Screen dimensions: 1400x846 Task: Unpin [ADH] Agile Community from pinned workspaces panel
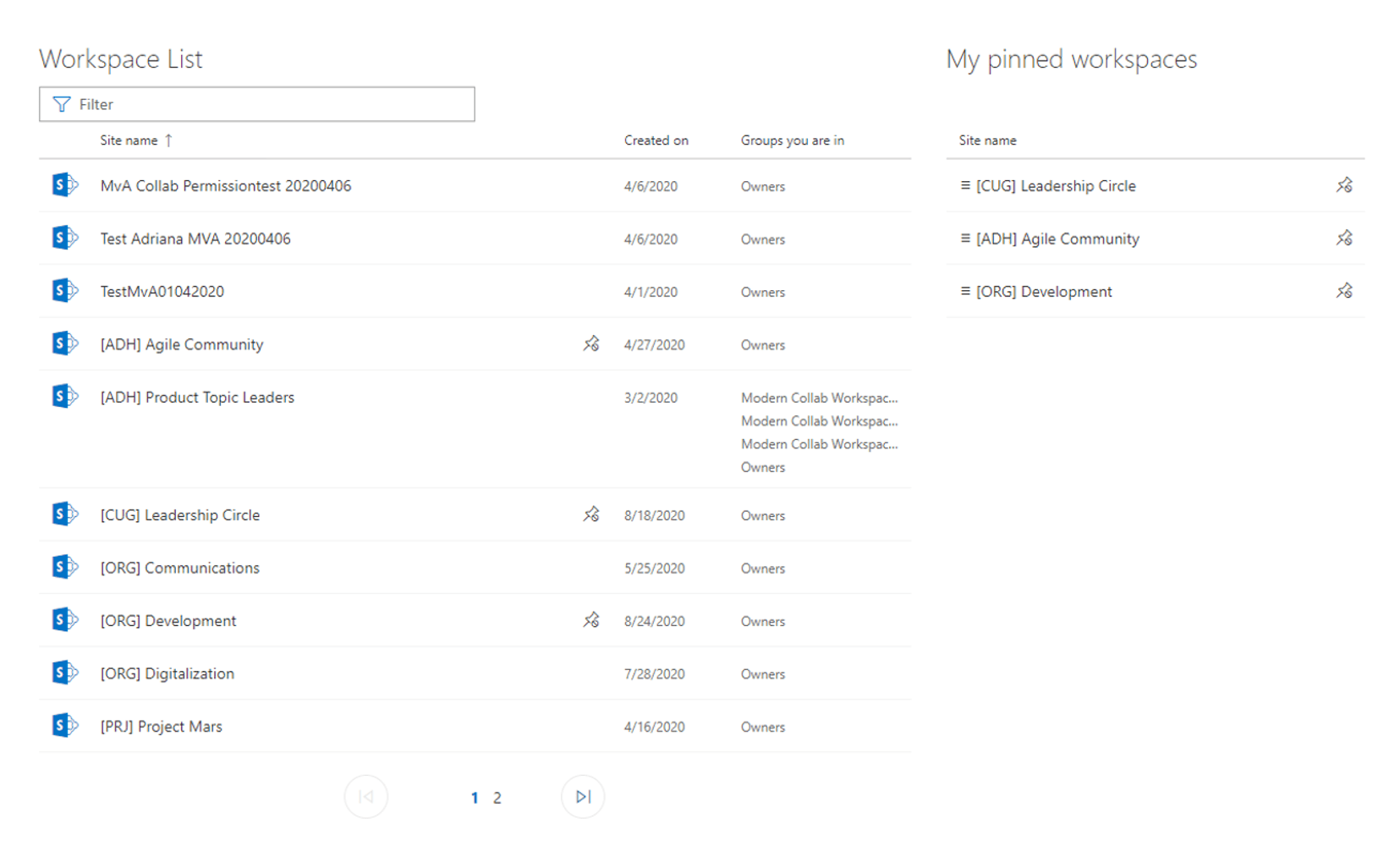click(1344, 238)
